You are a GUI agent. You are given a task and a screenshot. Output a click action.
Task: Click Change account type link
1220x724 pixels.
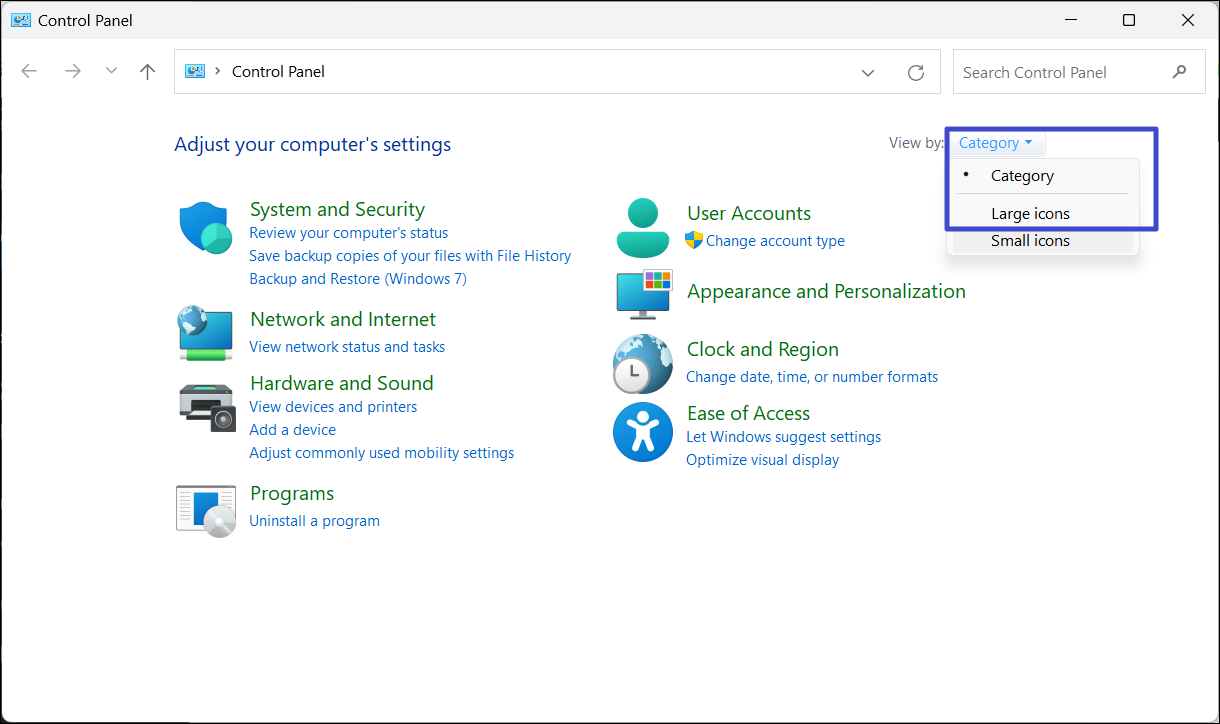tap(775, 241)
